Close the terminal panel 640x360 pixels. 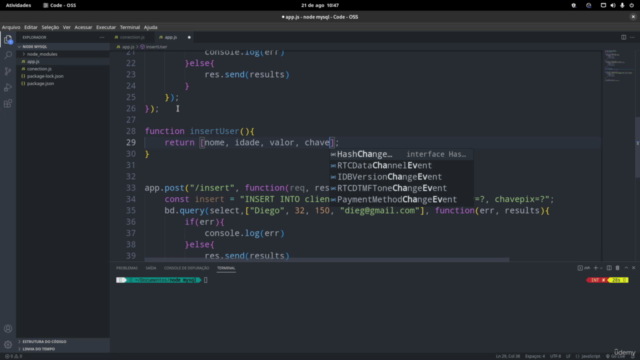click(x=633, y=268)
